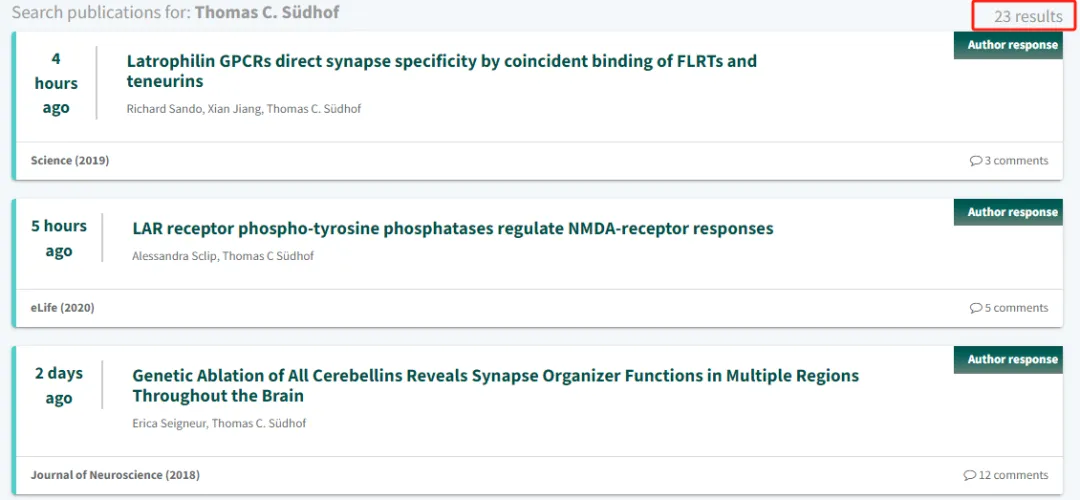Click the eLife (2020) journal label
This screenshot has height=500, width=1080.
pyautogui.click(x=62, y=309)
